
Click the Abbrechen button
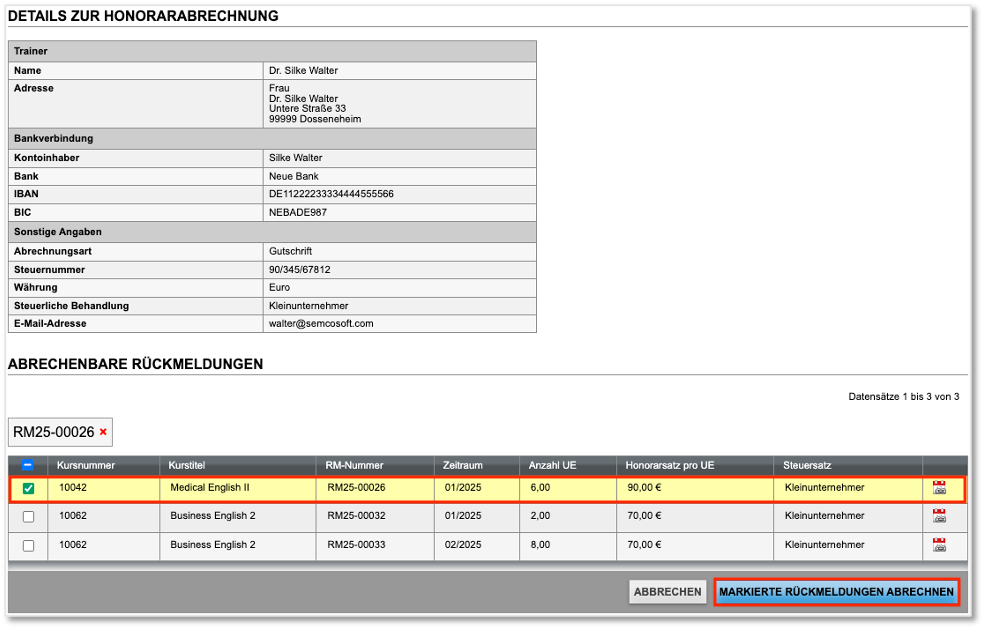click(x=667, y=592)
